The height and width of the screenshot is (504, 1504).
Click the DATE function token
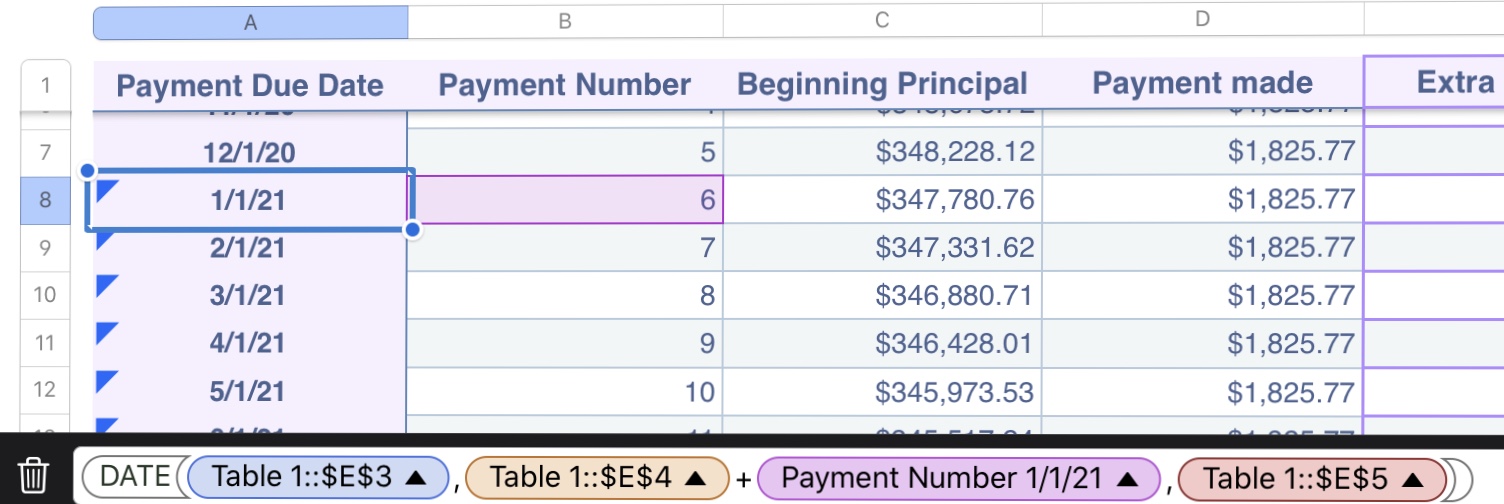128,477
